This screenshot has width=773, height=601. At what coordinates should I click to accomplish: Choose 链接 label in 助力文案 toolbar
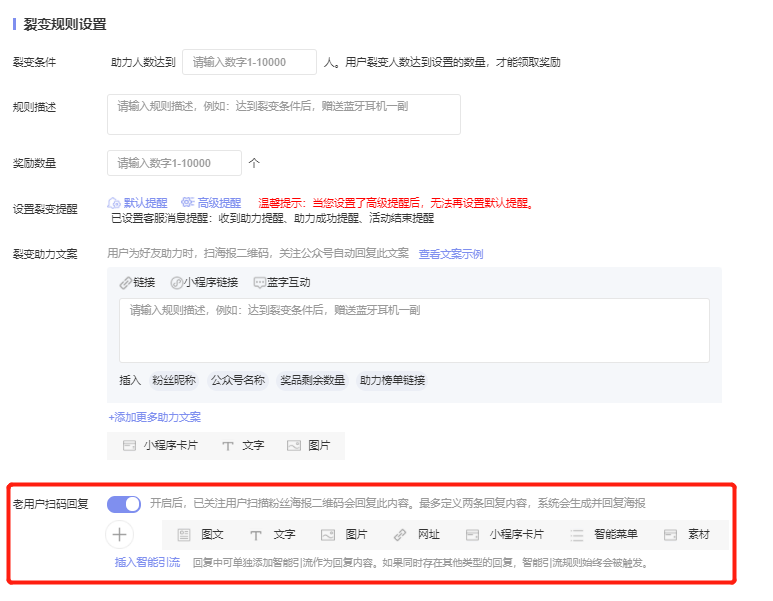coord(144,283)
